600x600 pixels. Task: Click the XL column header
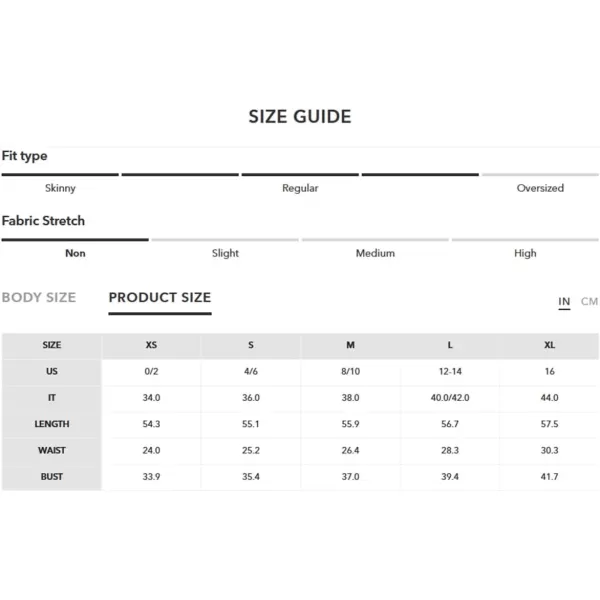(549, 345)
